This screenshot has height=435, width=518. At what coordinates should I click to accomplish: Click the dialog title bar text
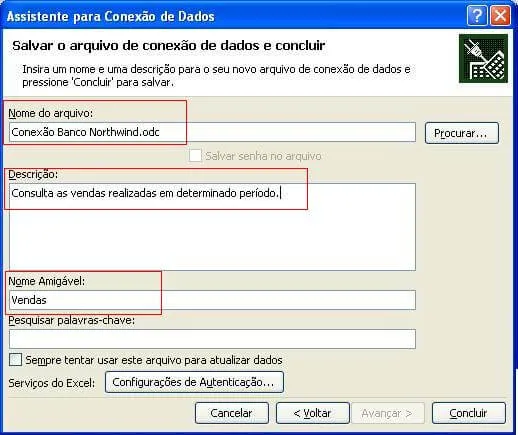click(111, 16)
